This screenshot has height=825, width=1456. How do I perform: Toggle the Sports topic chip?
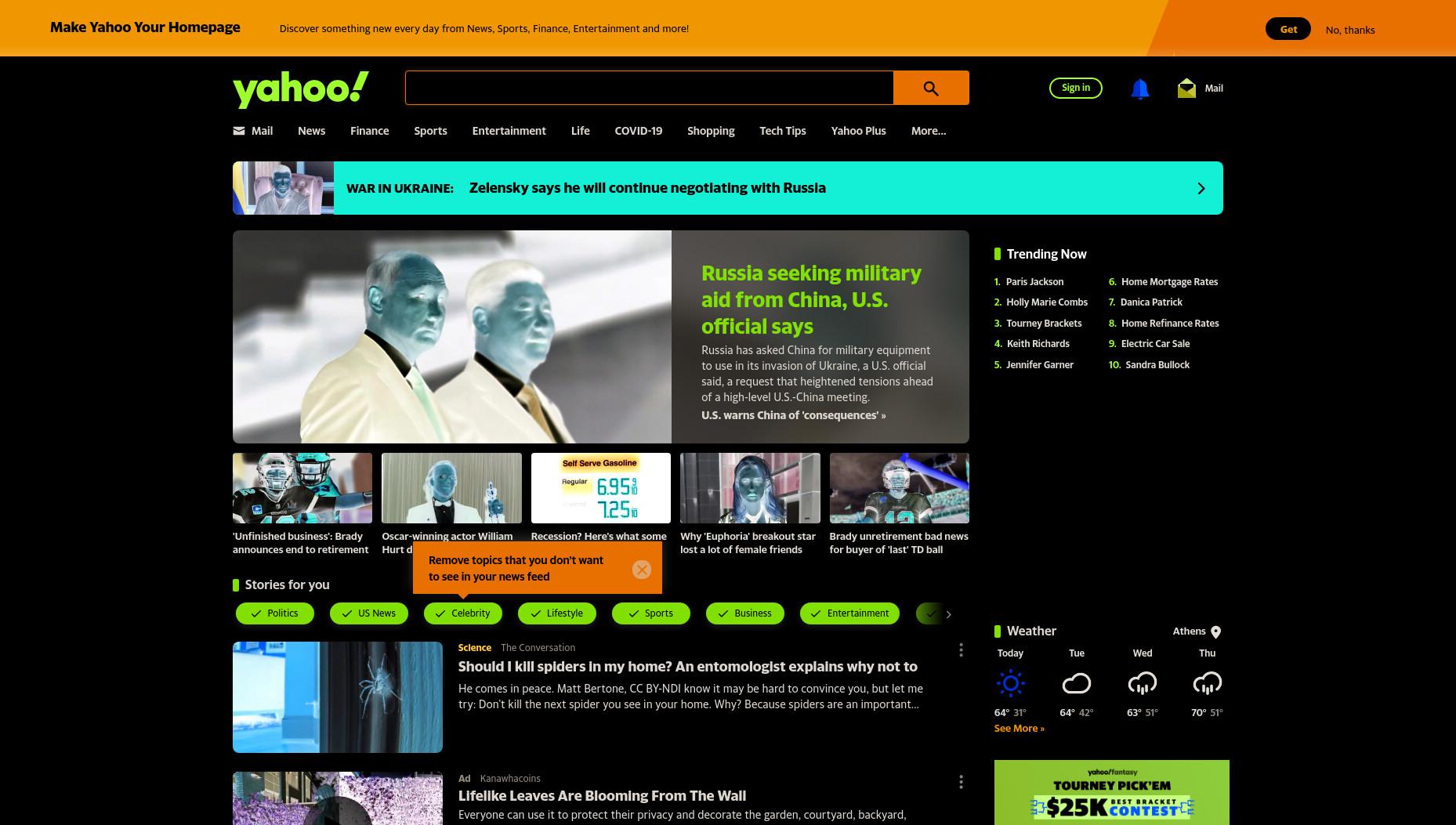[x=651, y=613]
